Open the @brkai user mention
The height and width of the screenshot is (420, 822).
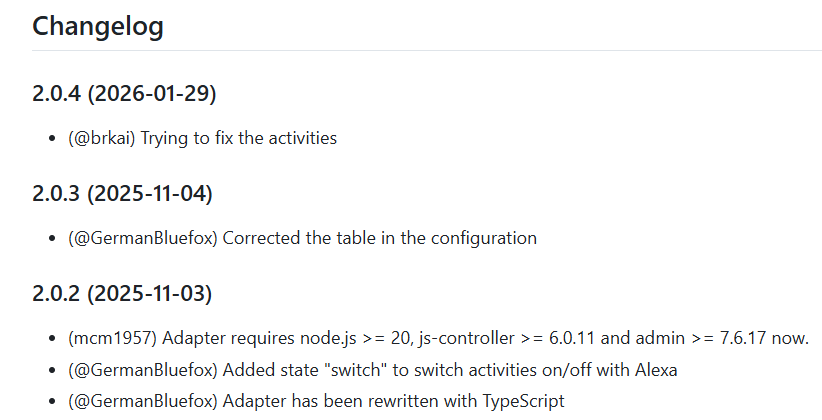tap(102, 138)
